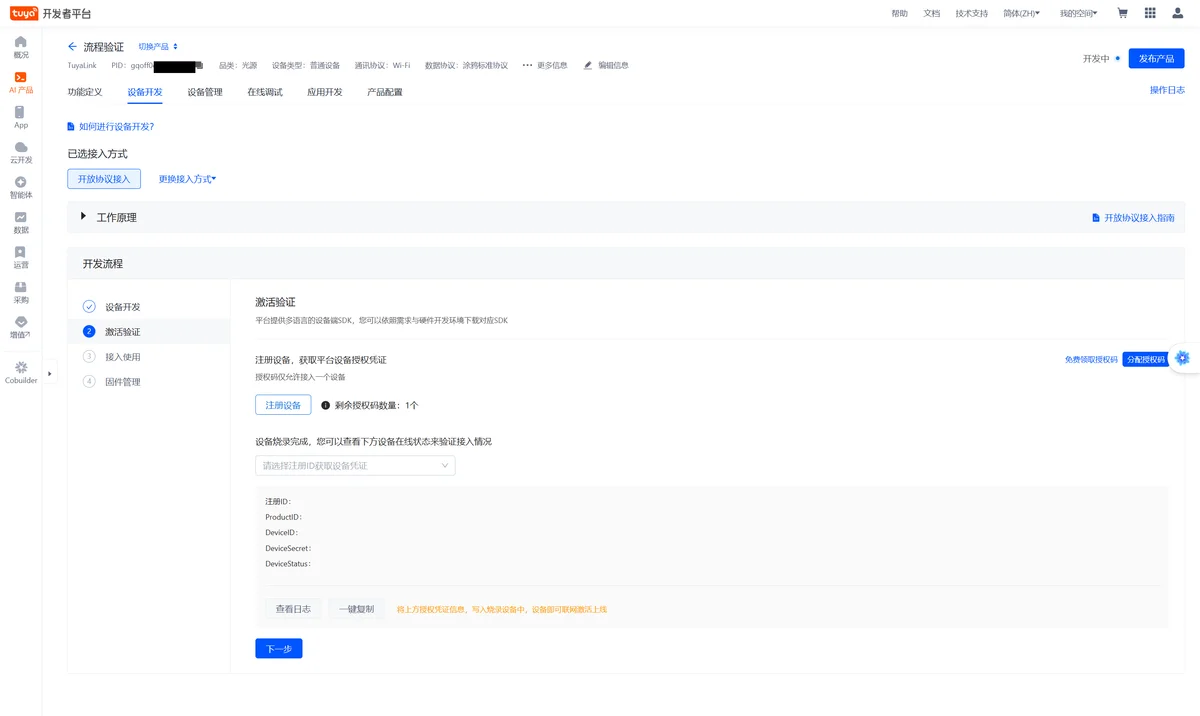This screenshot has width=1200, height=716.
Task: Click the 一键复制 copy button
Action: click(x=356, y=609)
